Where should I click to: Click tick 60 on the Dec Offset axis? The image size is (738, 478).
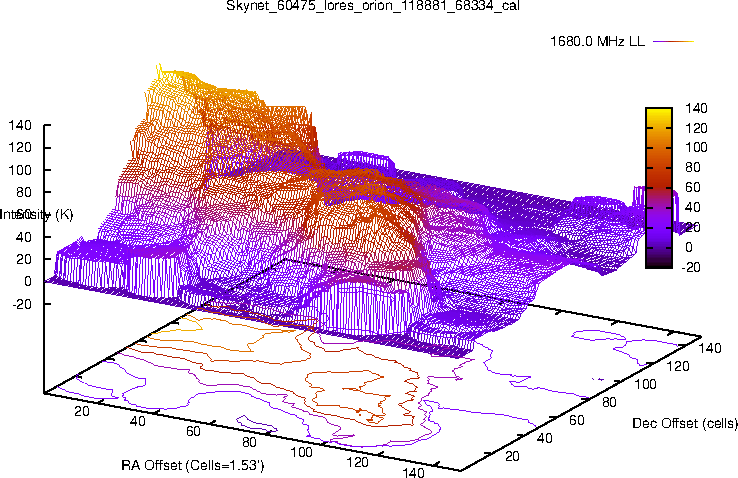point(577,420)
